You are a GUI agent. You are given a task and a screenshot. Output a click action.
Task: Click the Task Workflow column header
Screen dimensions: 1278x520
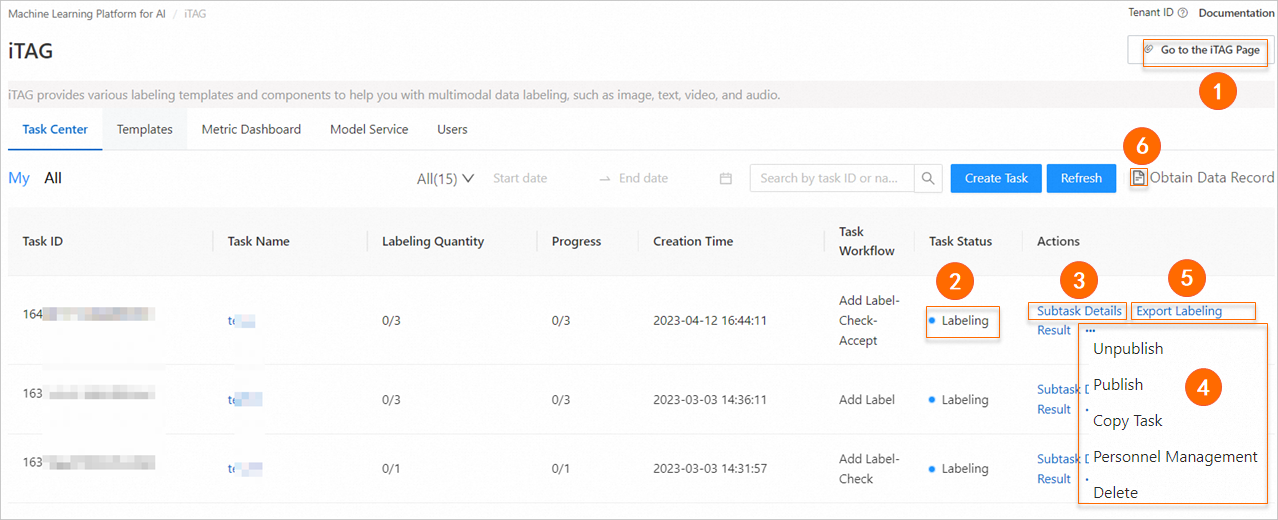tap(867, 241)
